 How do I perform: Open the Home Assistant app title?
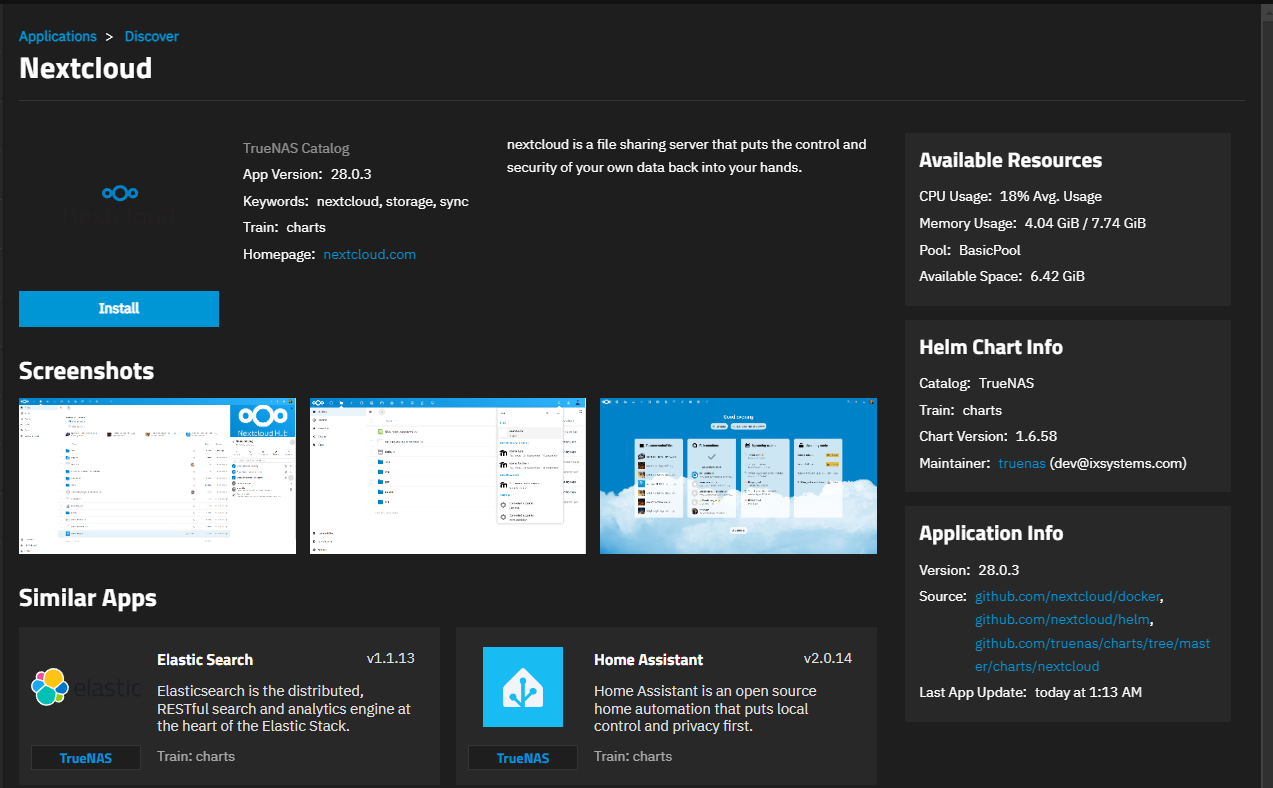click(649, 660)
